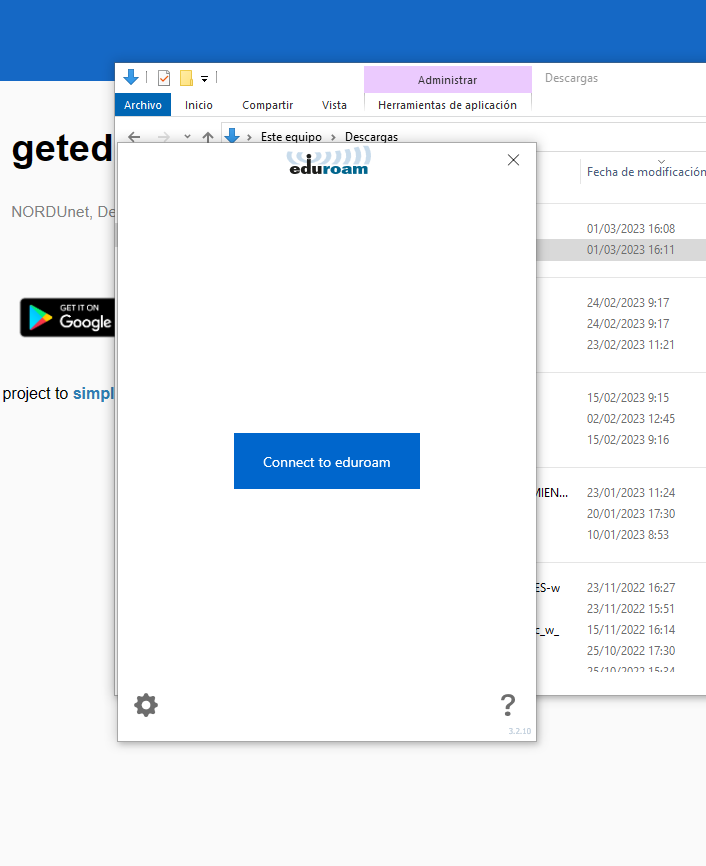Select file row dated 20/01/2023 17:30
This screenshot has height=866, width=706.
tap(621, 514)
